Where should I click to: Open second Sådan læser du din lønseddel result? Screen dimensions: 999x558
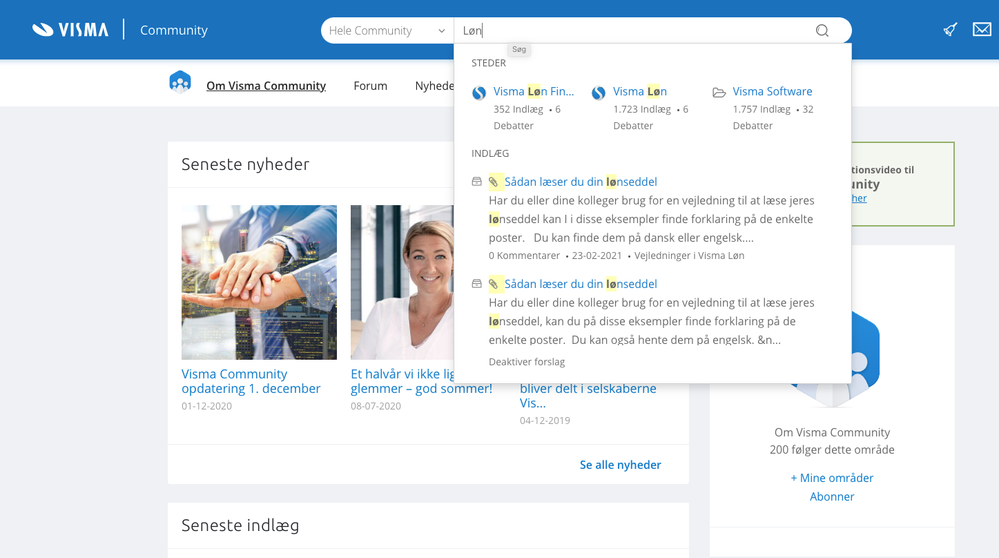(580, 283)
